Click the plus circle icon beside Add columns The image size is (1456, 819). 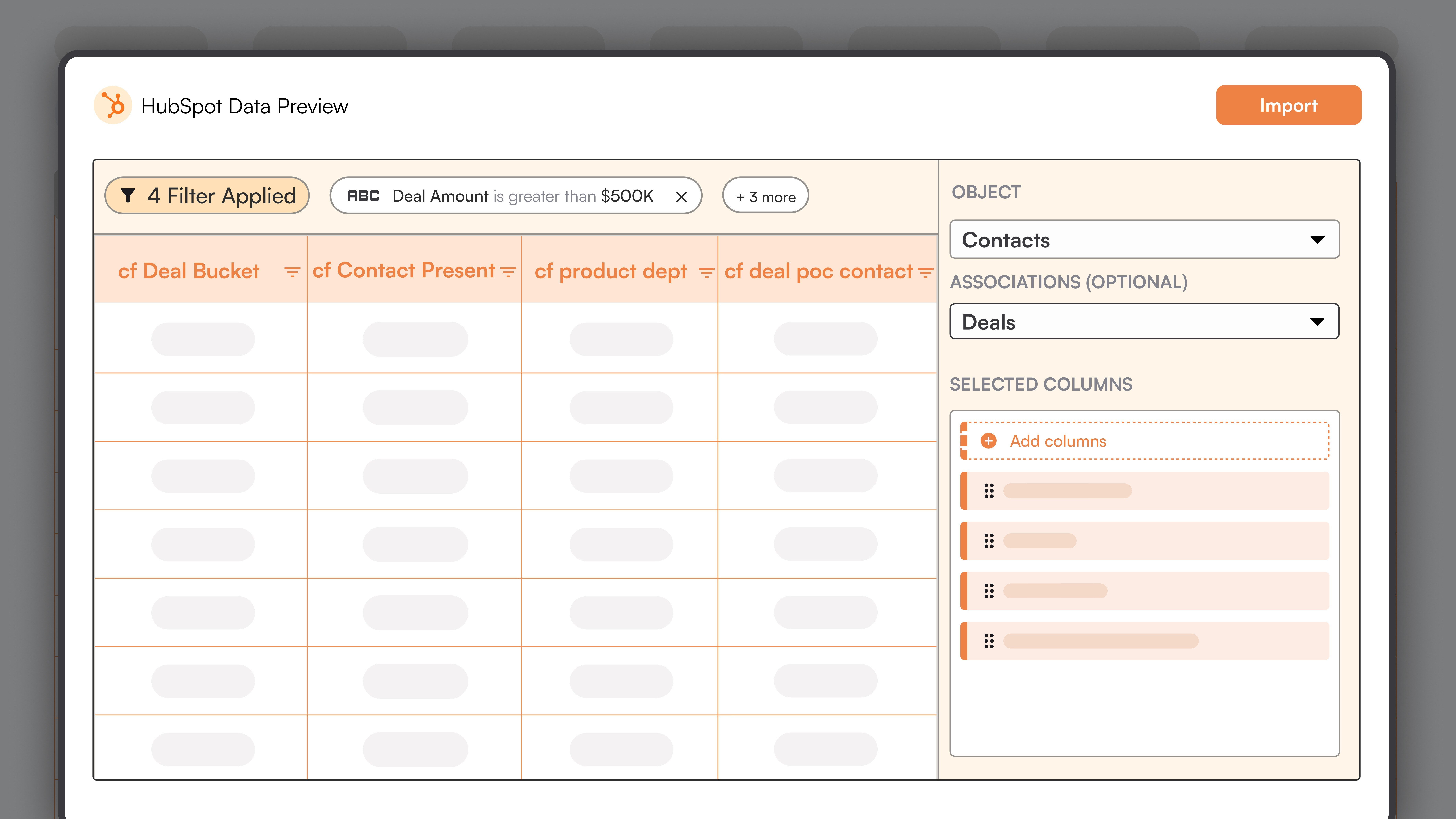click(989, 441)
